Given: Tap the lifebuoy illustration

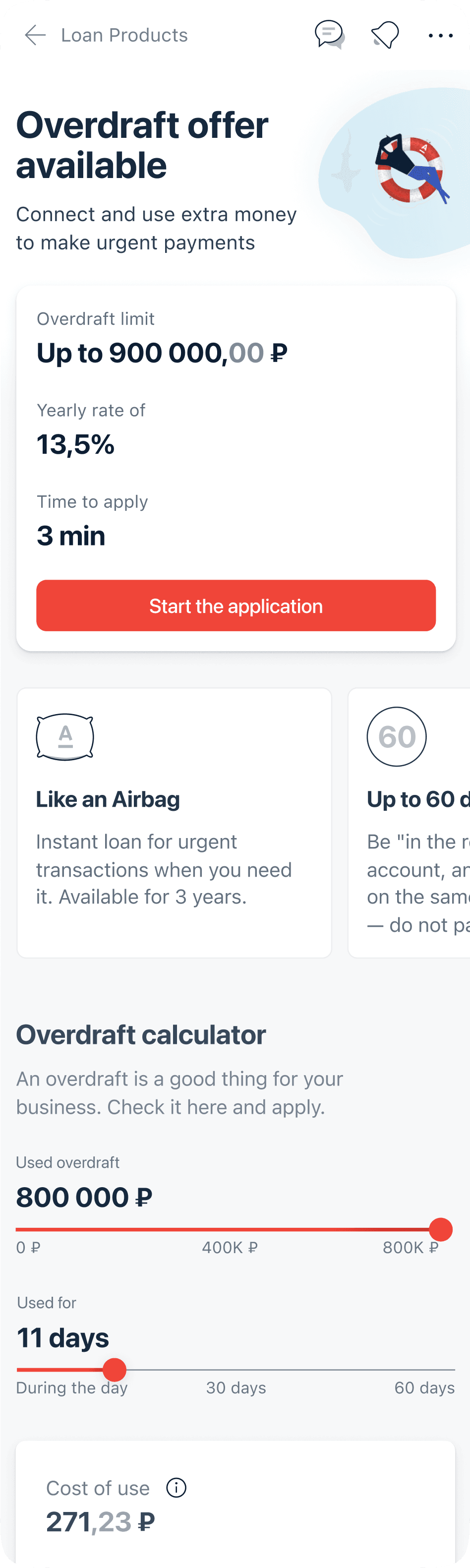Looking at the screenshot, I should (411, 169).
